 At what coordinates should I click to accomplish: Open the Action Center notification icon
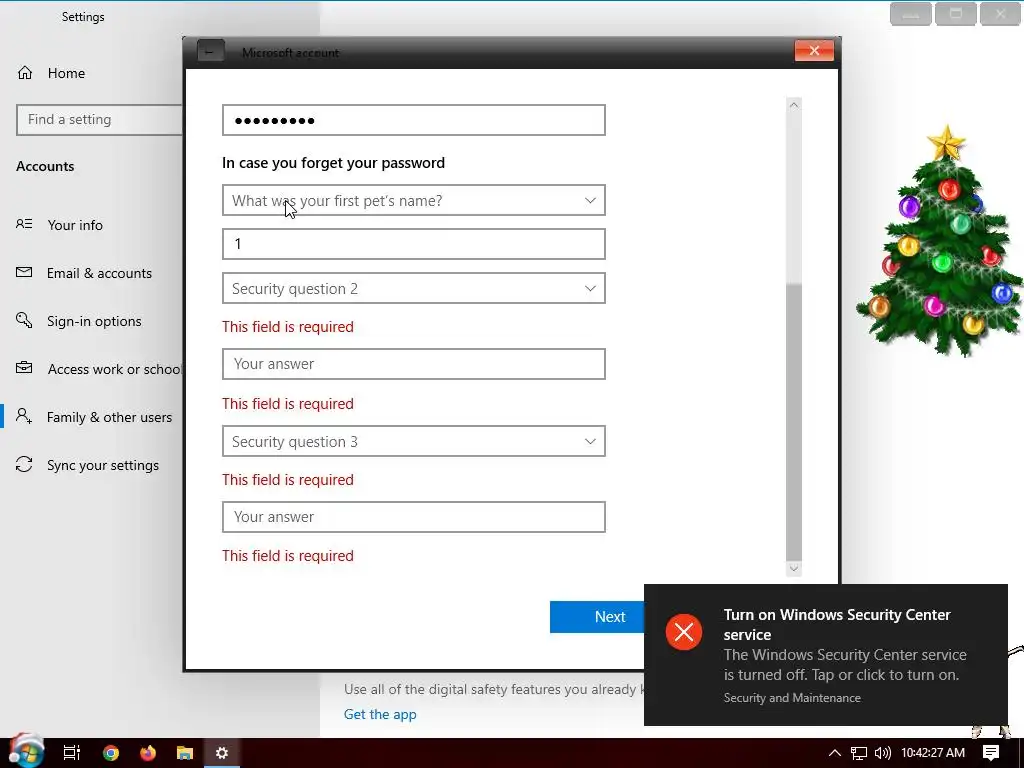click(991, 753)
